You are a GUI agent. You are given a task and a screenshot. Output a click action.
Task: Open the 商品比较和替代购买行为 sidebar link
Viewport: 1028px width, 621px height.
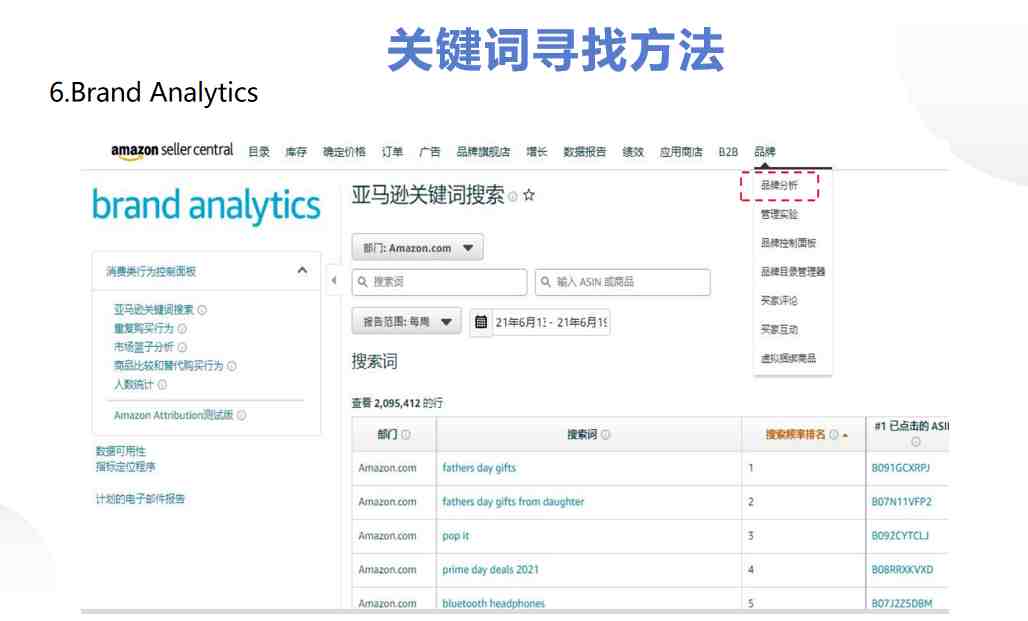click(x=168, y=366)
